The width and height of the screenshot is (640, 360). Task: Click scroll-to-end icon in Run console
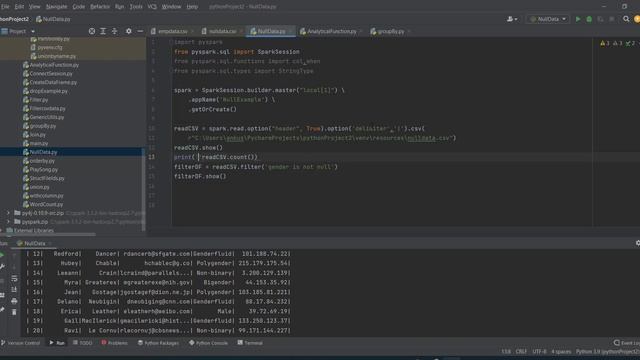pos(14,289)
